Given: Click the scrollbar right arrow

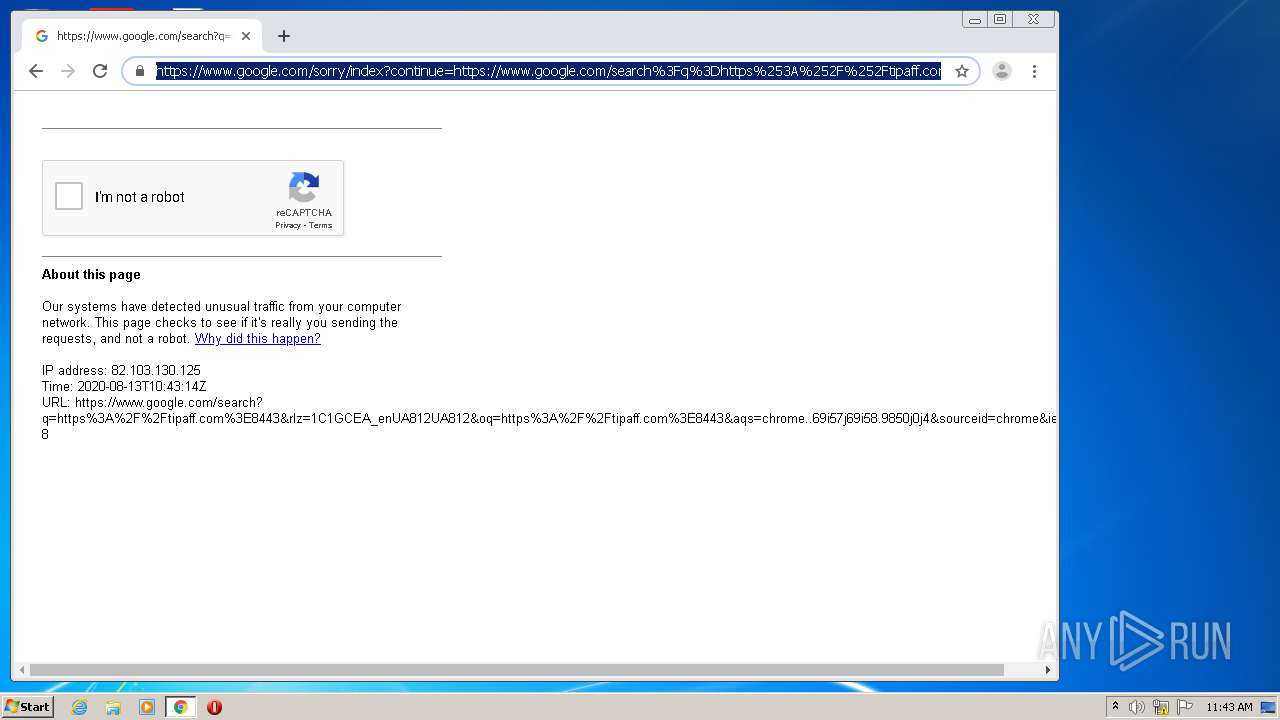Looking at the screenshot, I should pyautogui.click(x=1048, y=670).
